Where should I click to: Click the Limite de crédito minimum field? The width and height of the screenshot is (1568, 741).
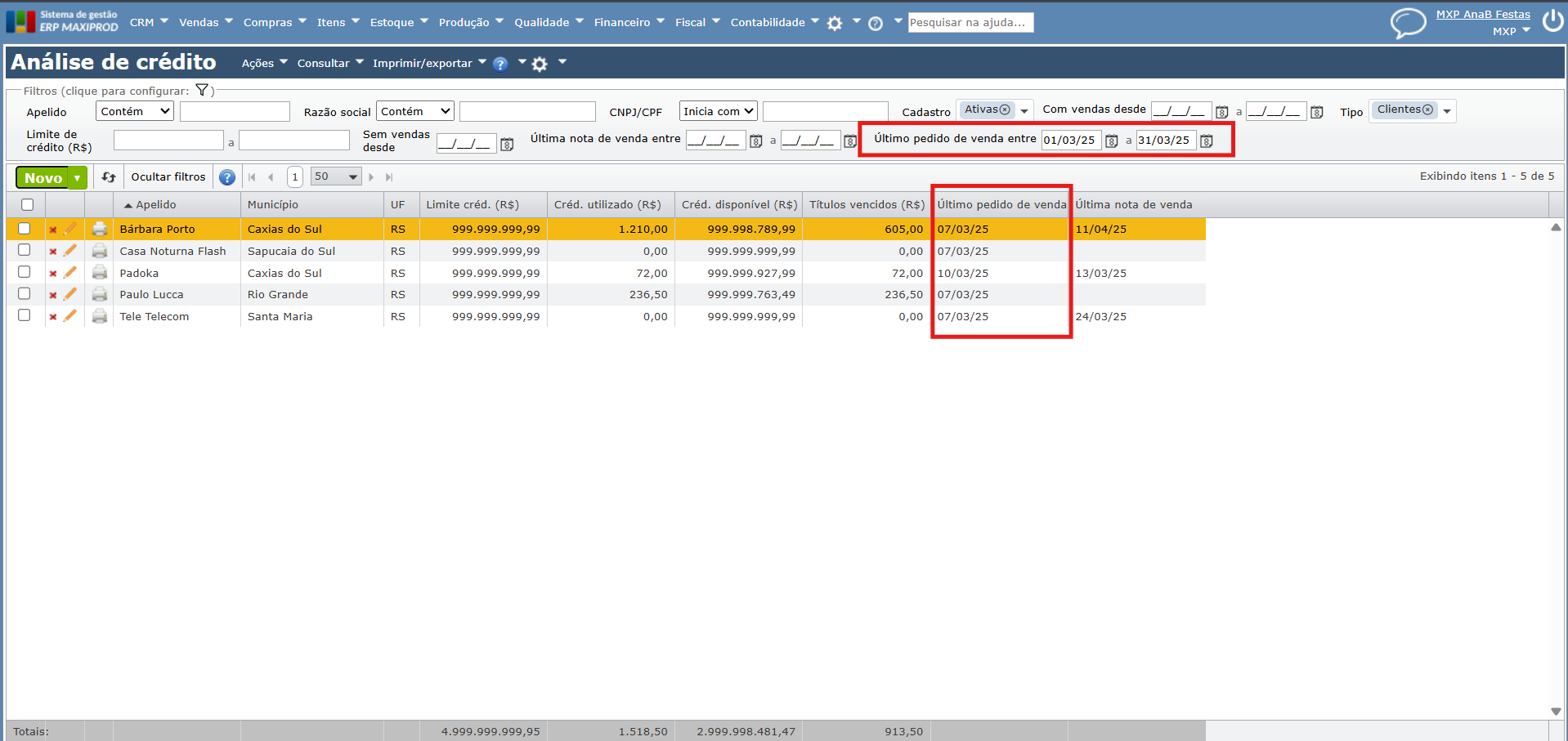click(168, 141)
